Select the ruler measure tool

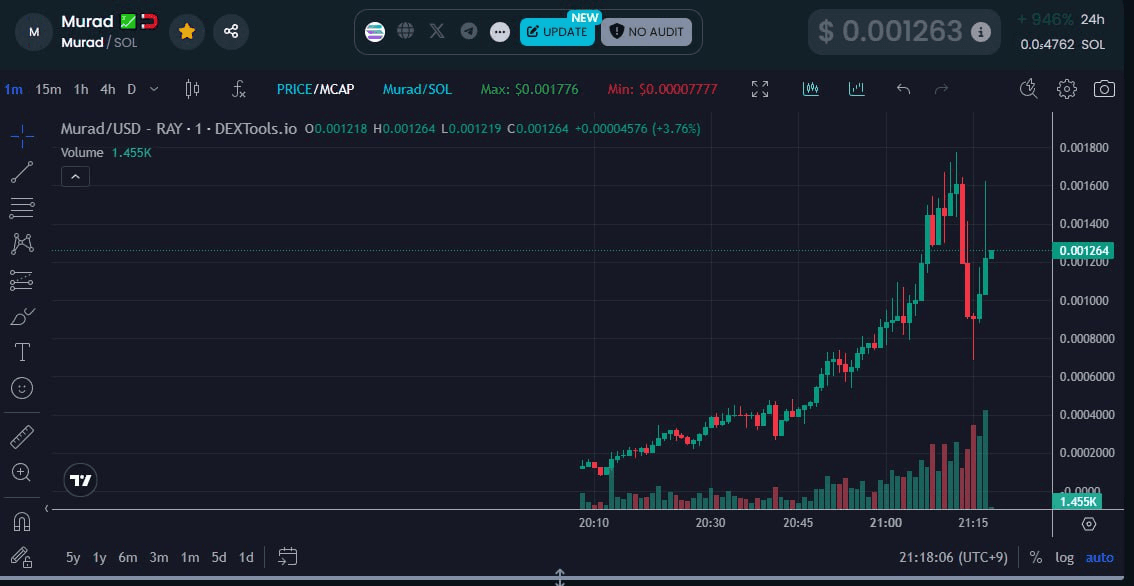(22, 437)
